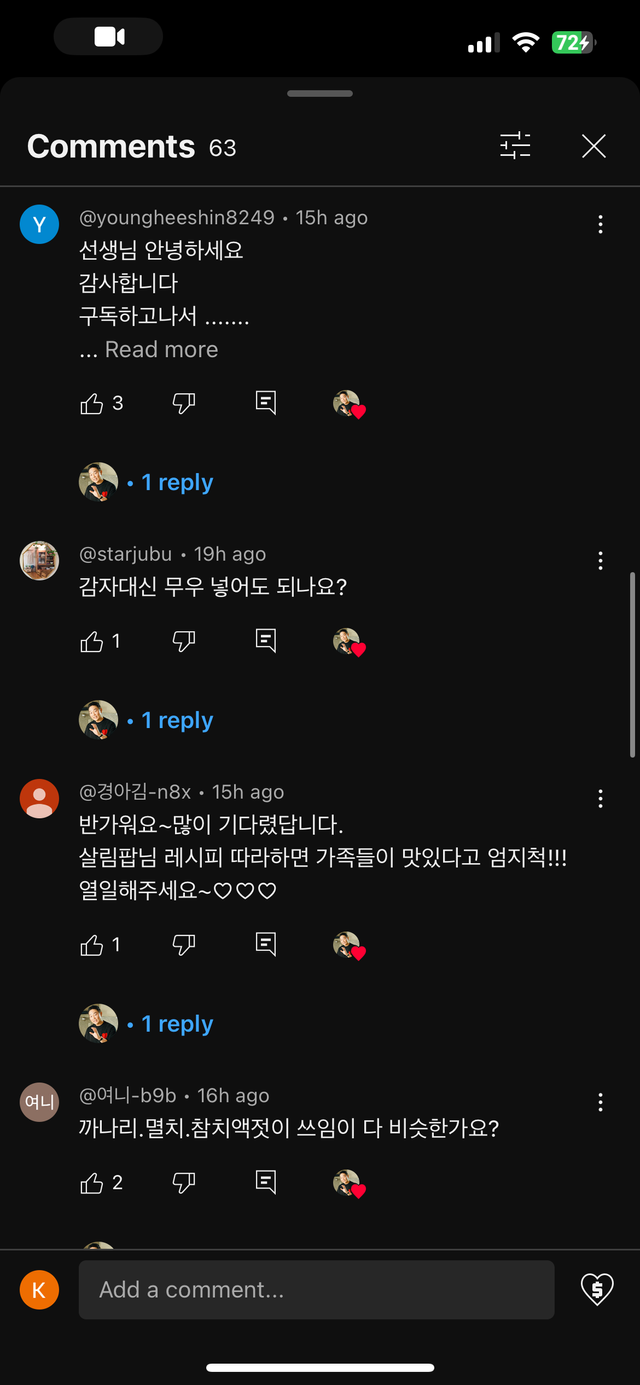
Task: Tap the @여니-b9b username link
Action: coord(128,1096)
